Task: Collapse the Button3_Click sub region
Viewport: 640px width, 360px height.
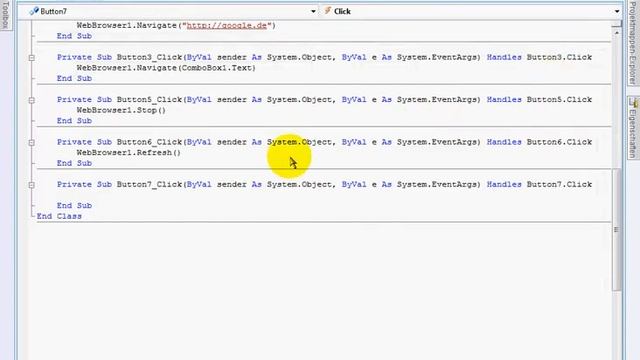Action: point(31,58)
